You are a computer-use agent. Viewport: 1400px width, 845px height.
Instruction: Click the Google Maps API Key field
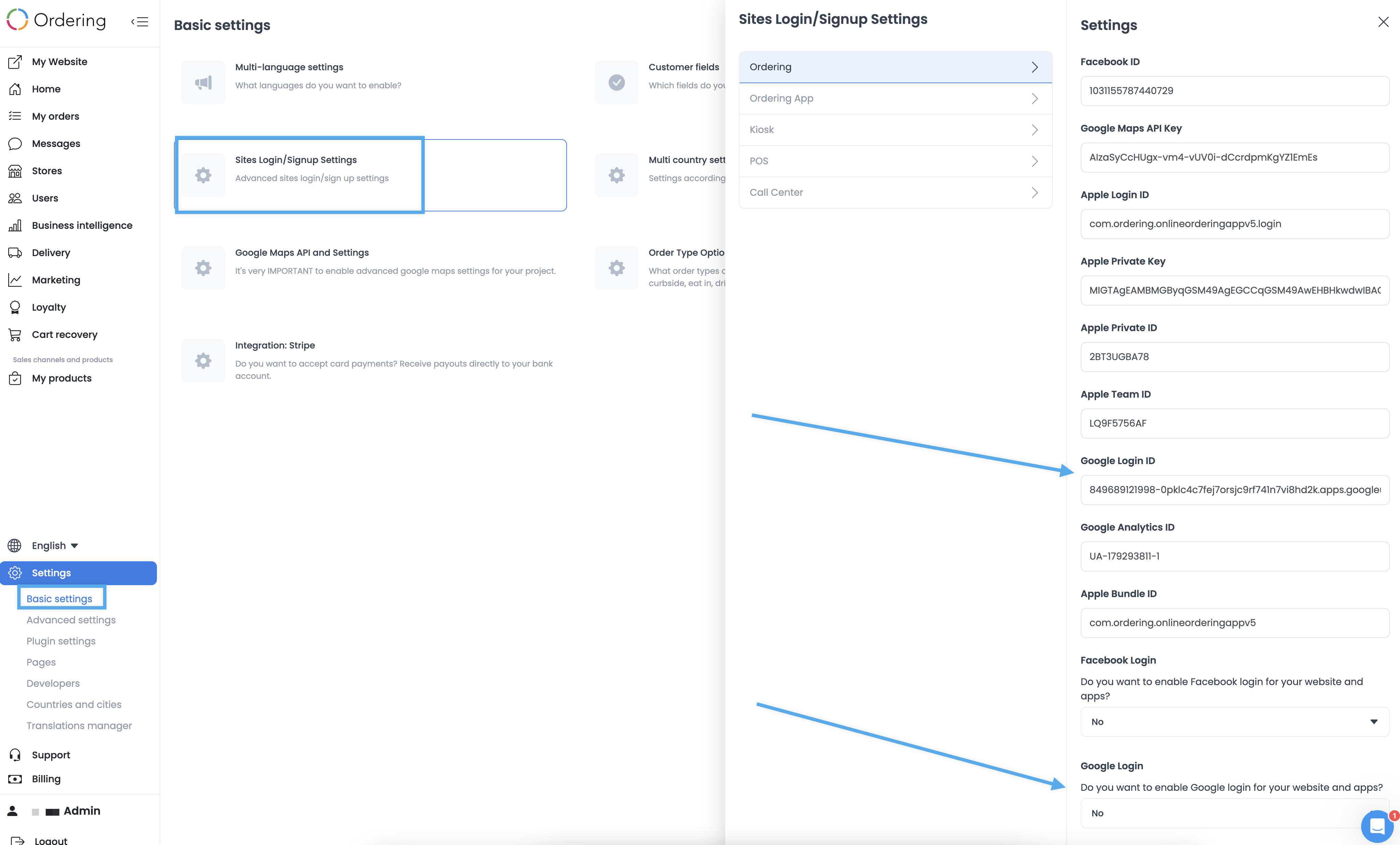tap(1235, 157)
